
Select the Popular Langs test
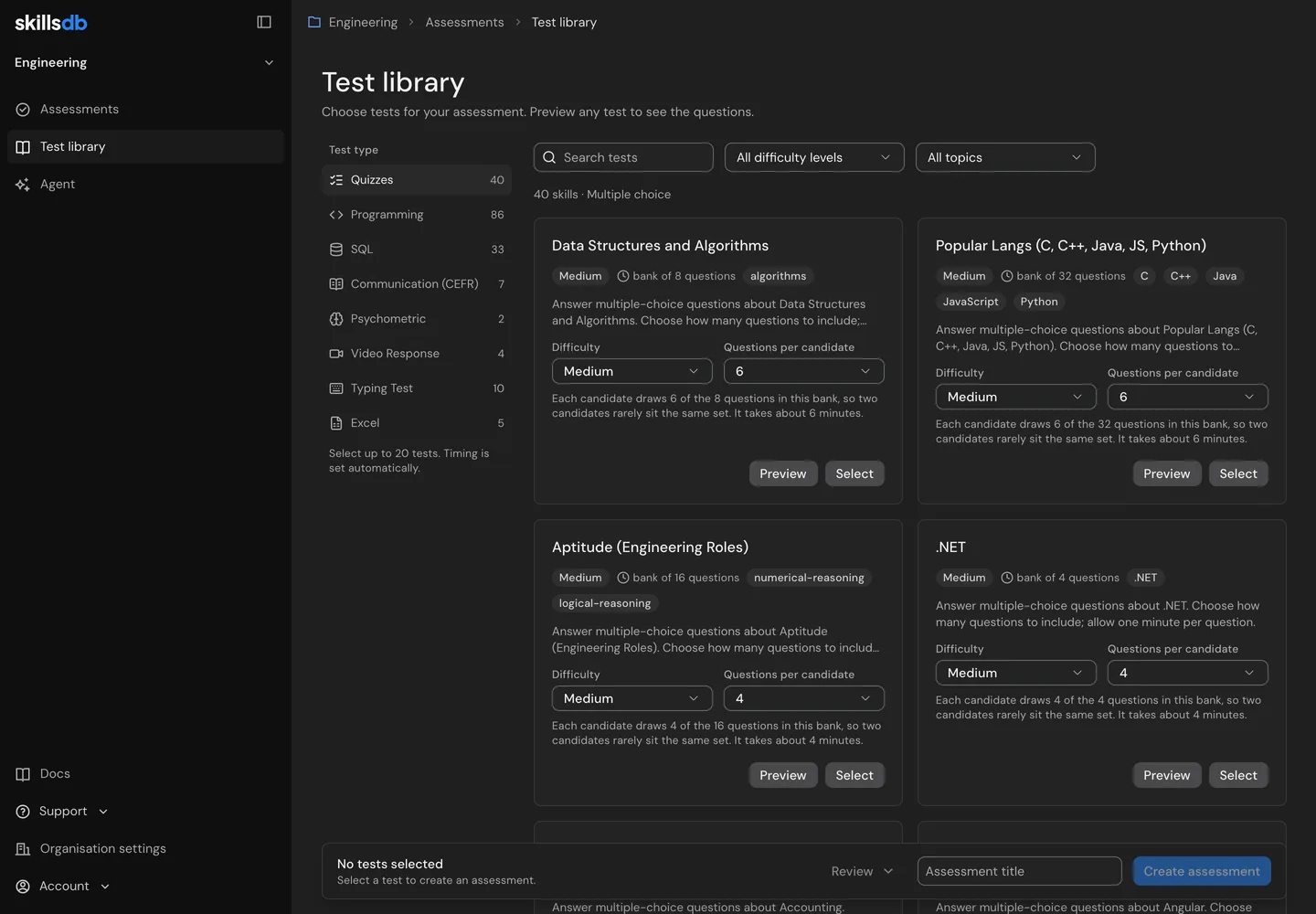pos(1238,473)
